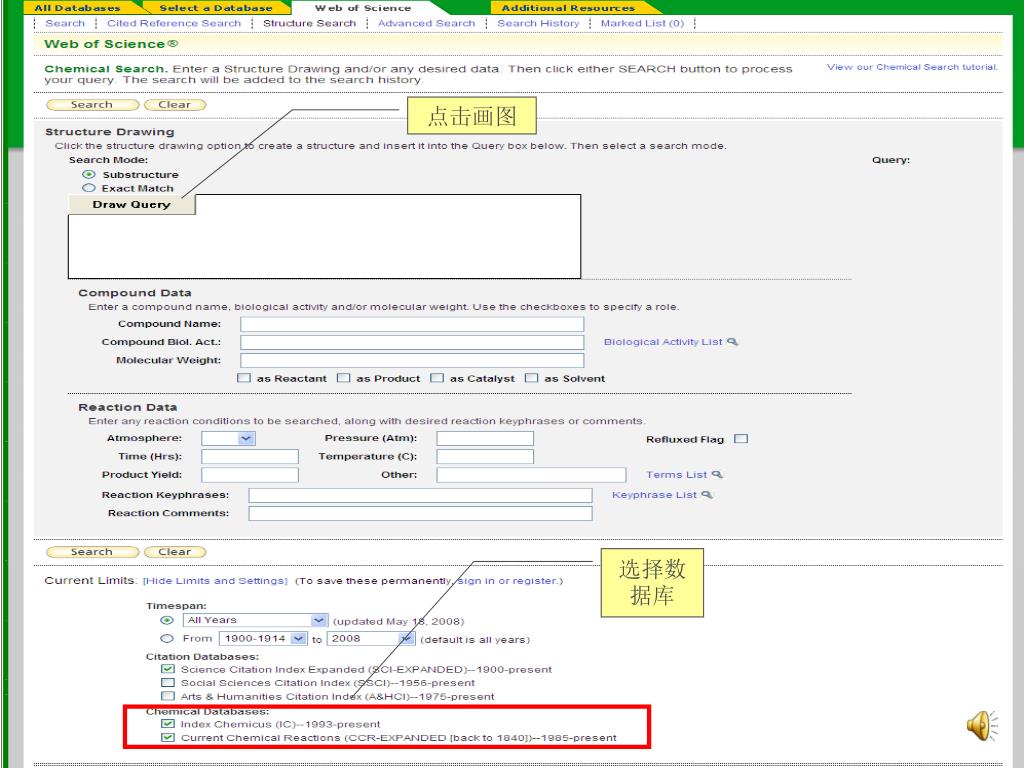
Task: Click the Compound Biol. Act. field
Action: pyautogui.click(x=412, y=342)
